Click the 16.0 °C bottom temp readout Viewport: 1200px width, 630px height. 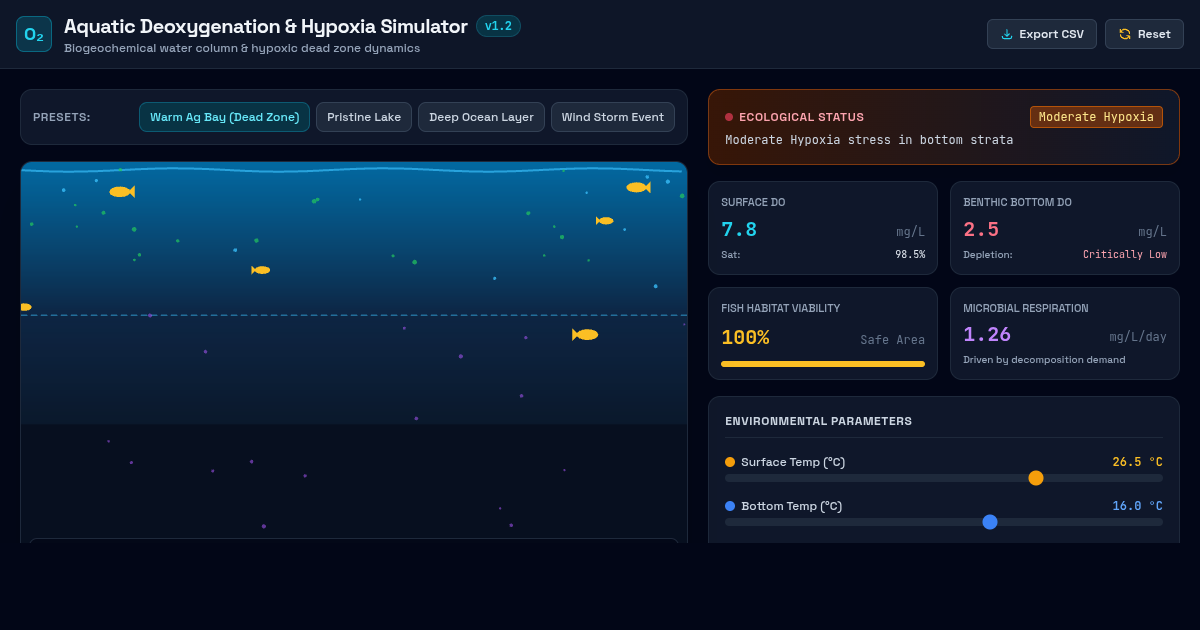(x=1138, y=506)
